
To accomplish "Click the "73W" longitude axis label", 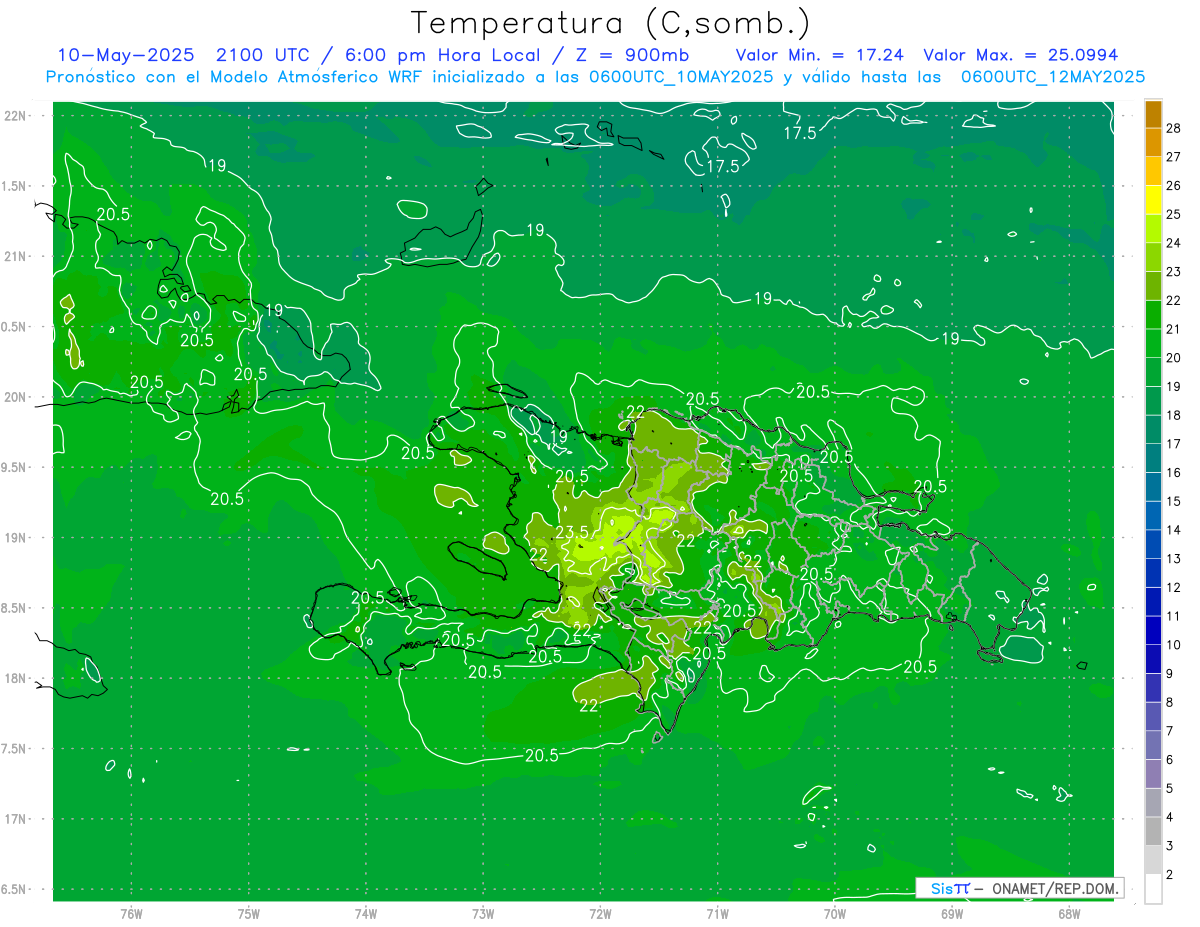I will pos(483,913).
